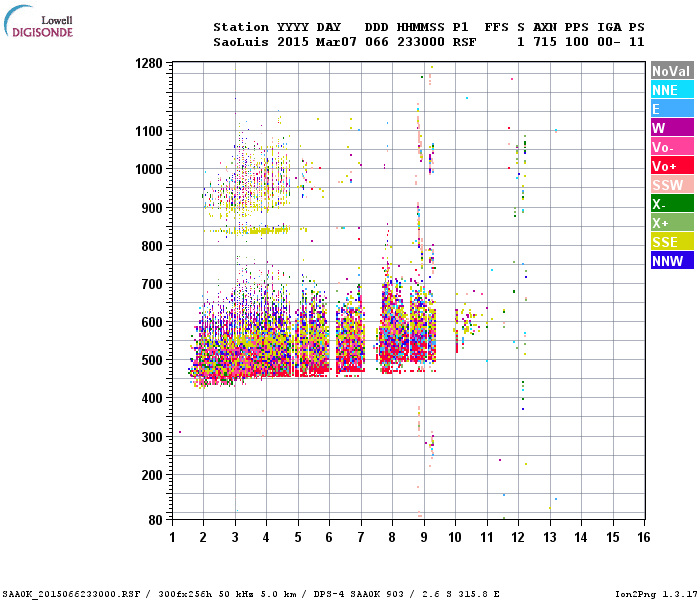This screenshot has width=700, height=600.
Task: Click the 1280 label on height axis
Action: [149, 63]
